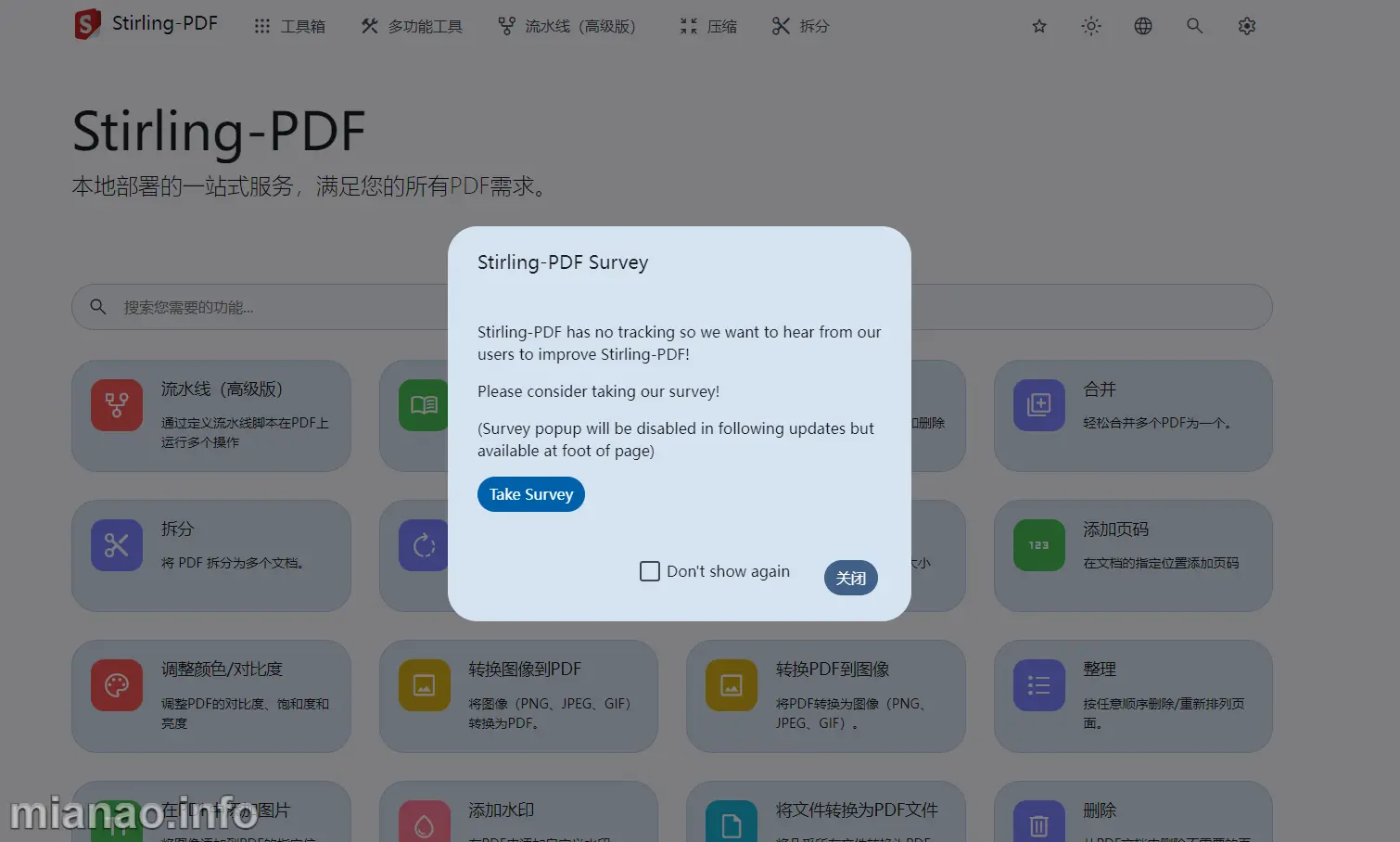Click the 拆分 card scissors icon
This screenshot has width=1400, height=842.
pyautogui.click(x=117, y=545)
